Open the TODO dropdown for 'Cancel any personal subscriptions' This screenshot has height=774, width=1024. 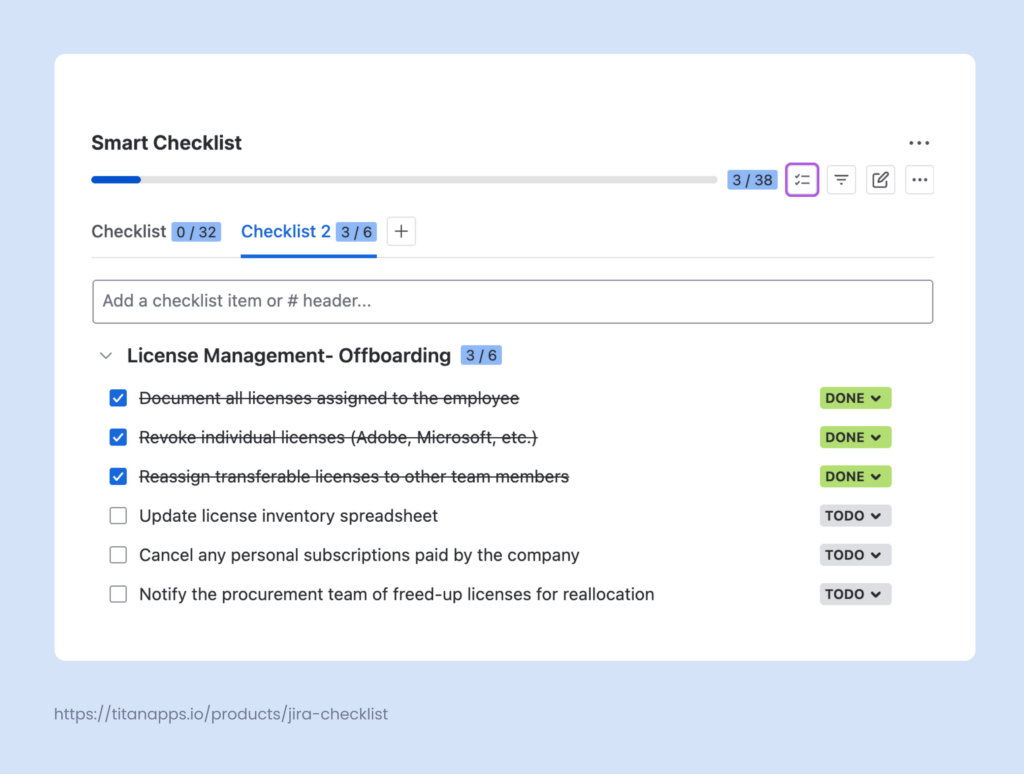click(x=855, y=554)
